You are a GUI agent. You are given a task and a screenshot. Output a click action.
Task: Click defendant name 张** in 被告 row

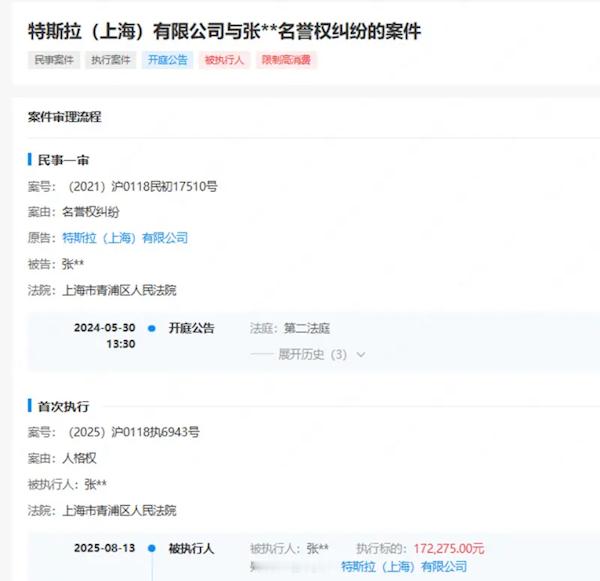73,264
